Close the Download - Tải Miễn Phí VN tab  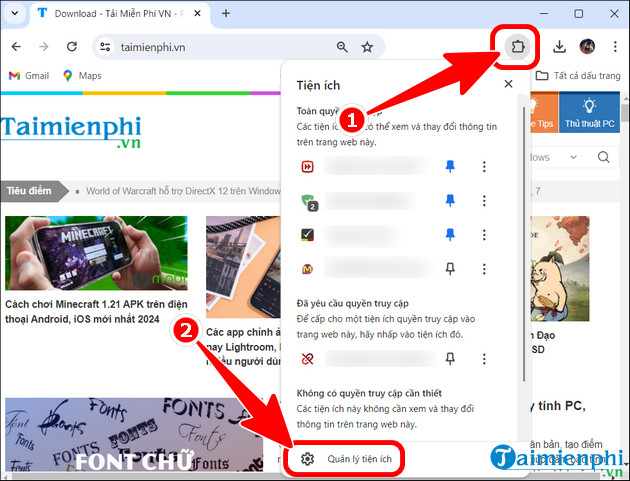pos(197,13)
